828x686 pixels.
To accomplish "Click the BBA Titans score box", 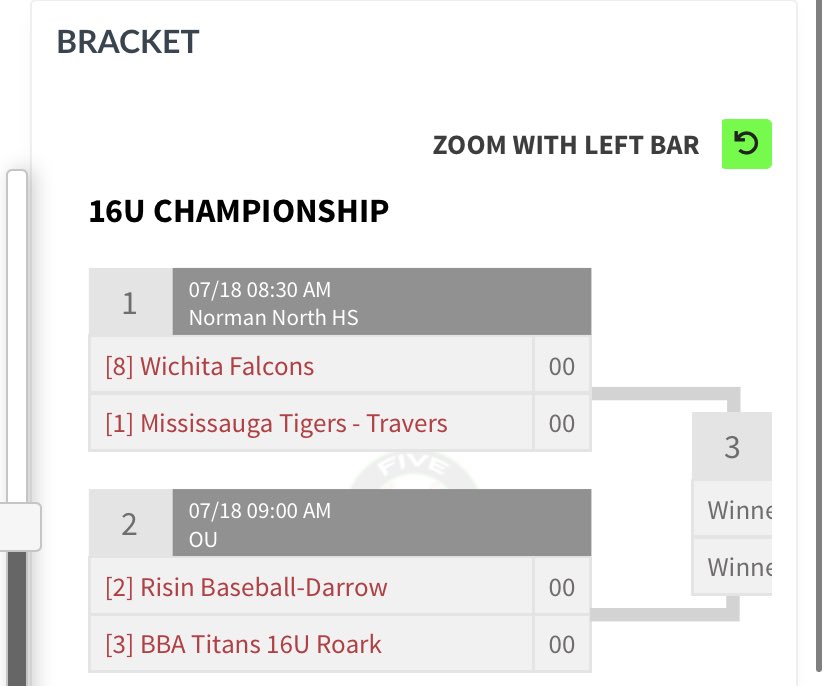I will [562, 644].
